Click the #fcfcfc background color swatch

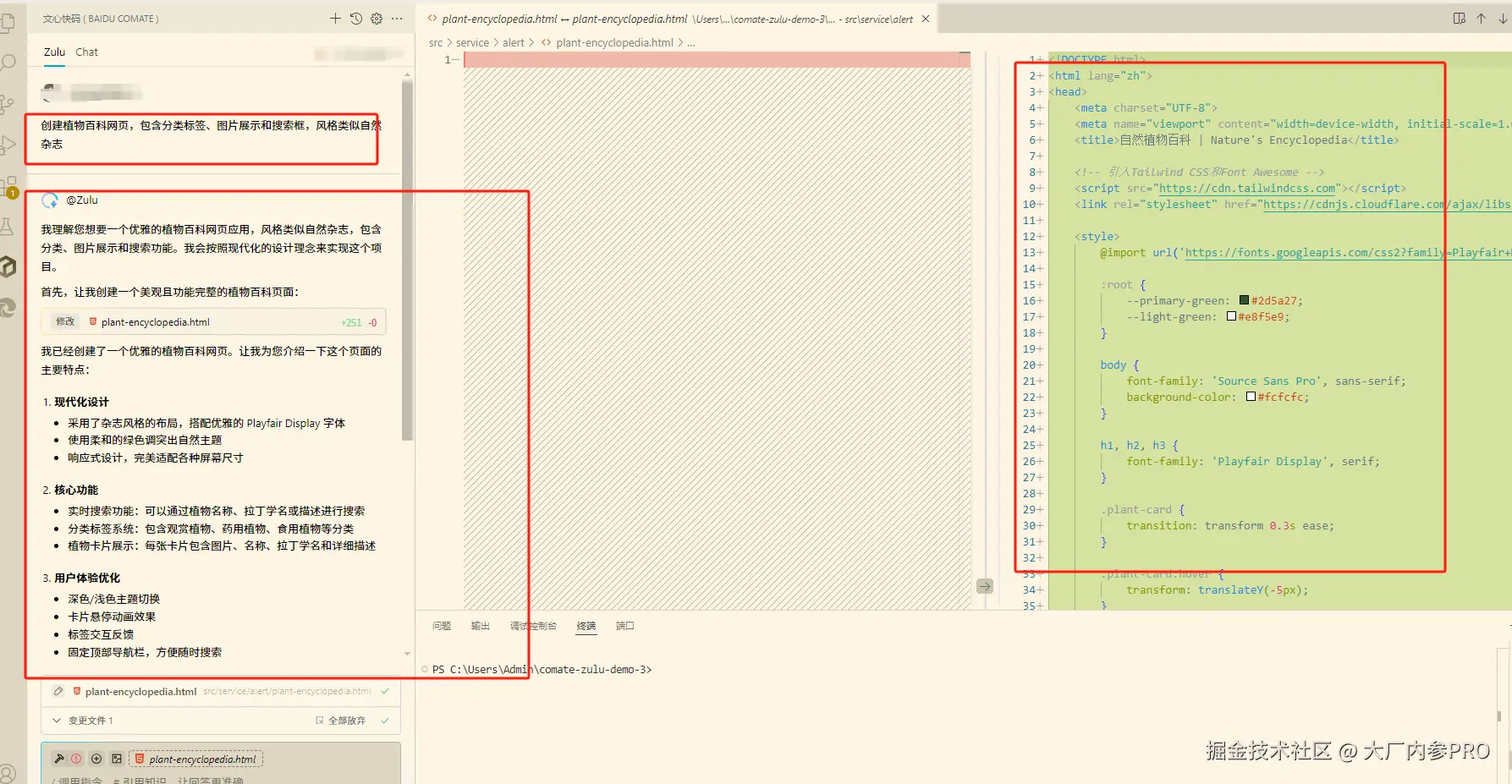(1251, 397)
